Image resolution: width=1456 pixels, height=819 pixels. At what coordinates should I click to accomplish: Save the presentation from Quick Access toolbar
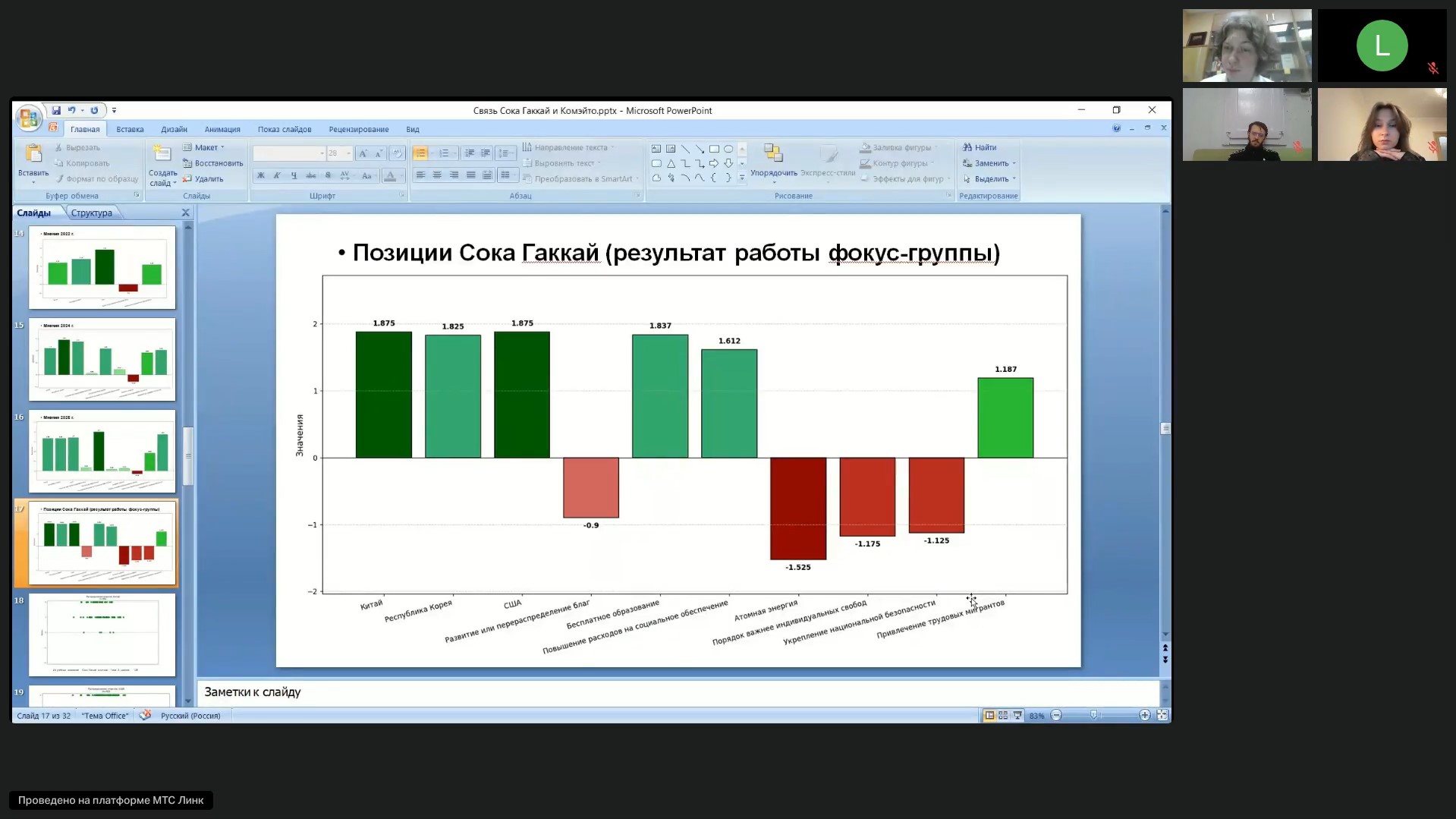(x=56, y=111)
